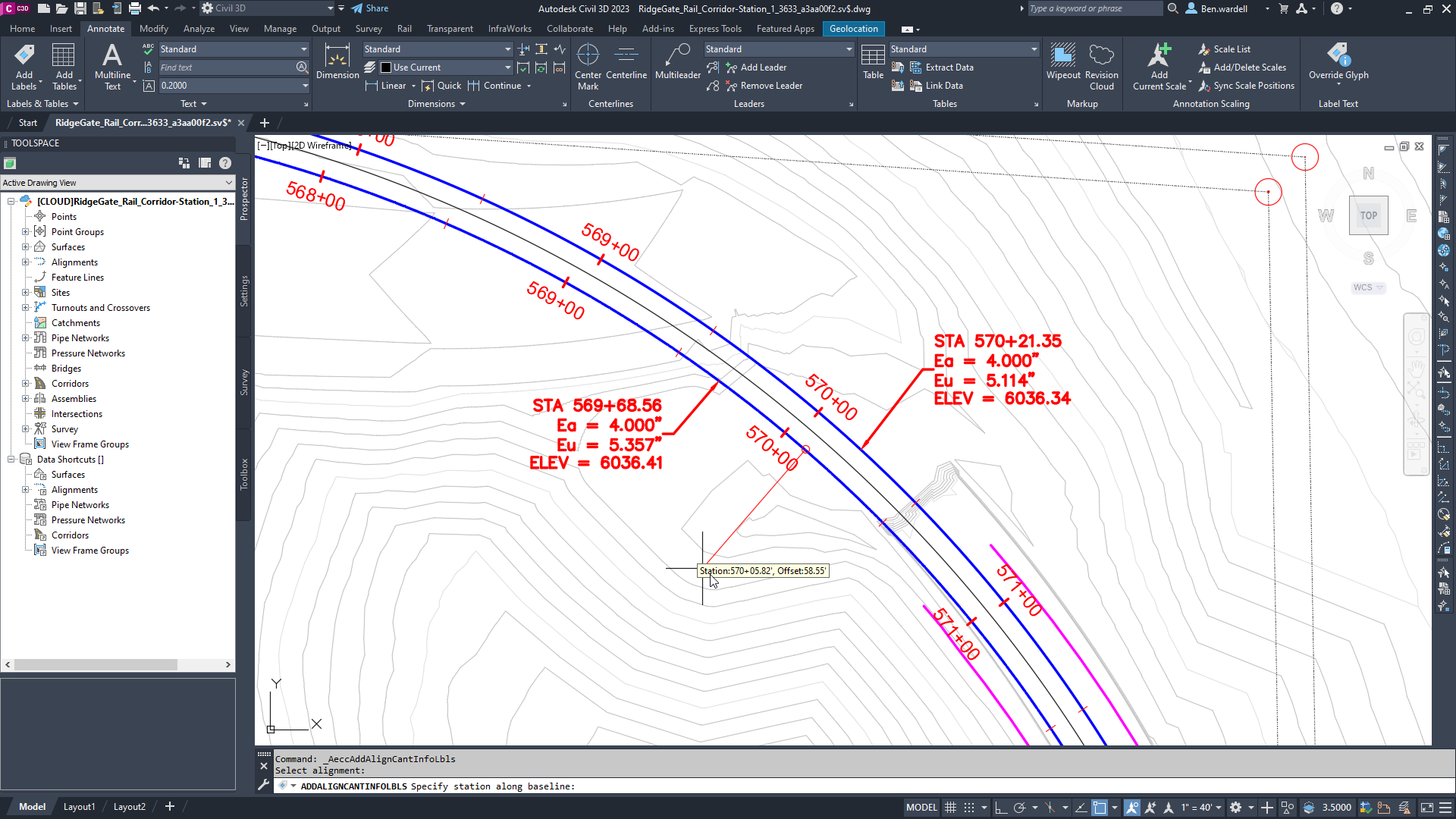The width and height of the screenshot is (1456, 819).
Task: Toggle ortho mode in status bar
Action: pos(1001,808)
